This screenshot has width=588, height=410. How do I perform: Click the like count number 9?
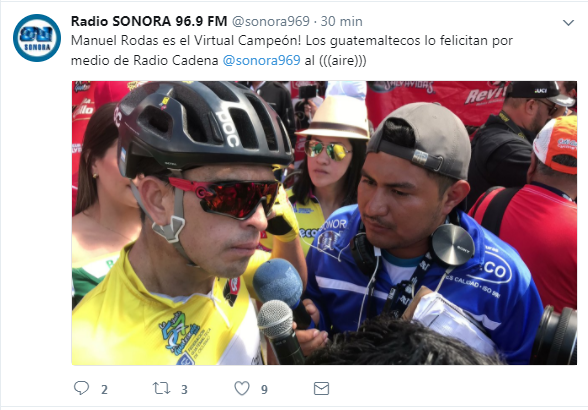pos(264,390)
